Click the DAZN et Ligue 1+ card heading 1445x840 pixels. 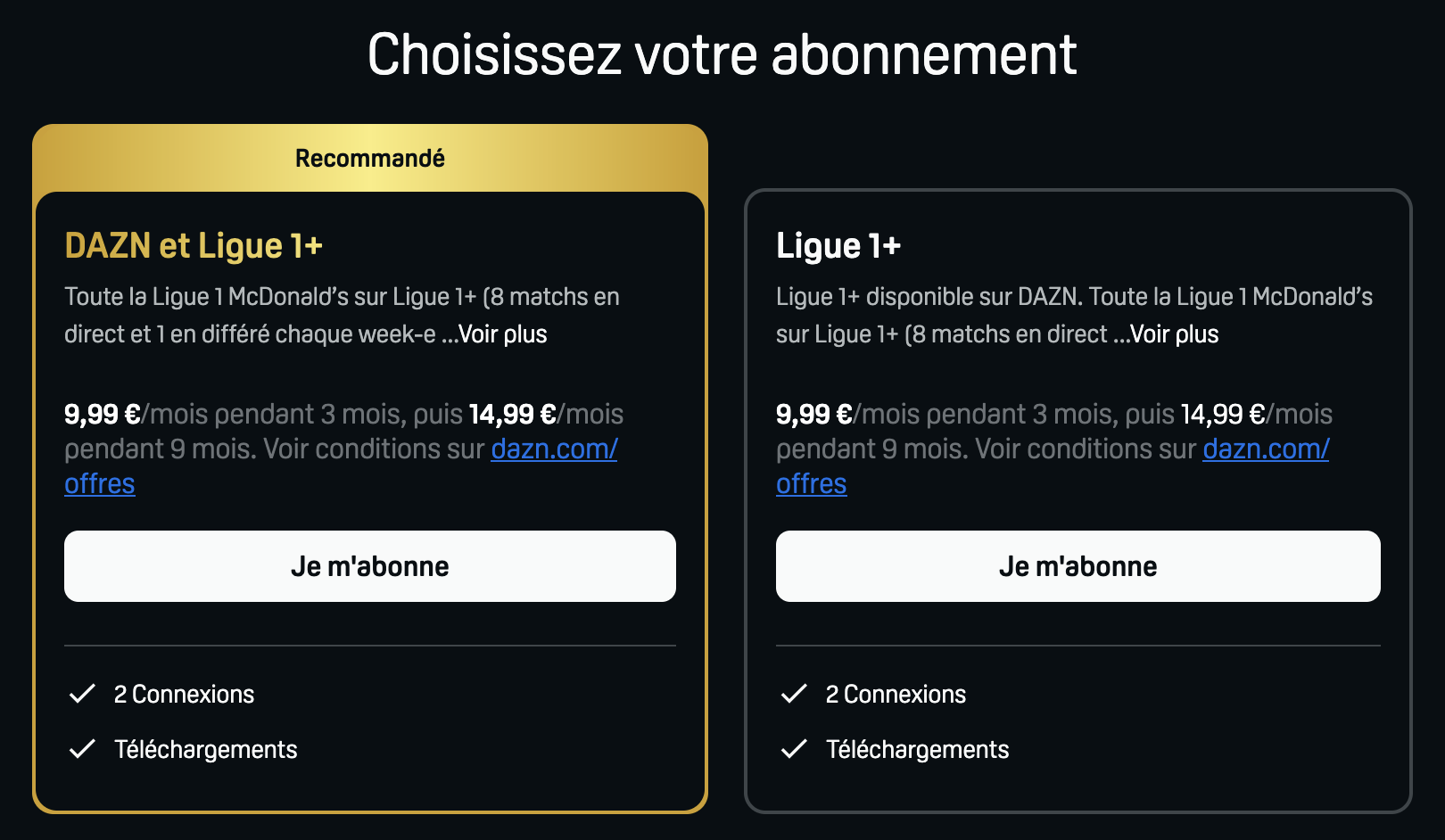click(x=194, y=246)
